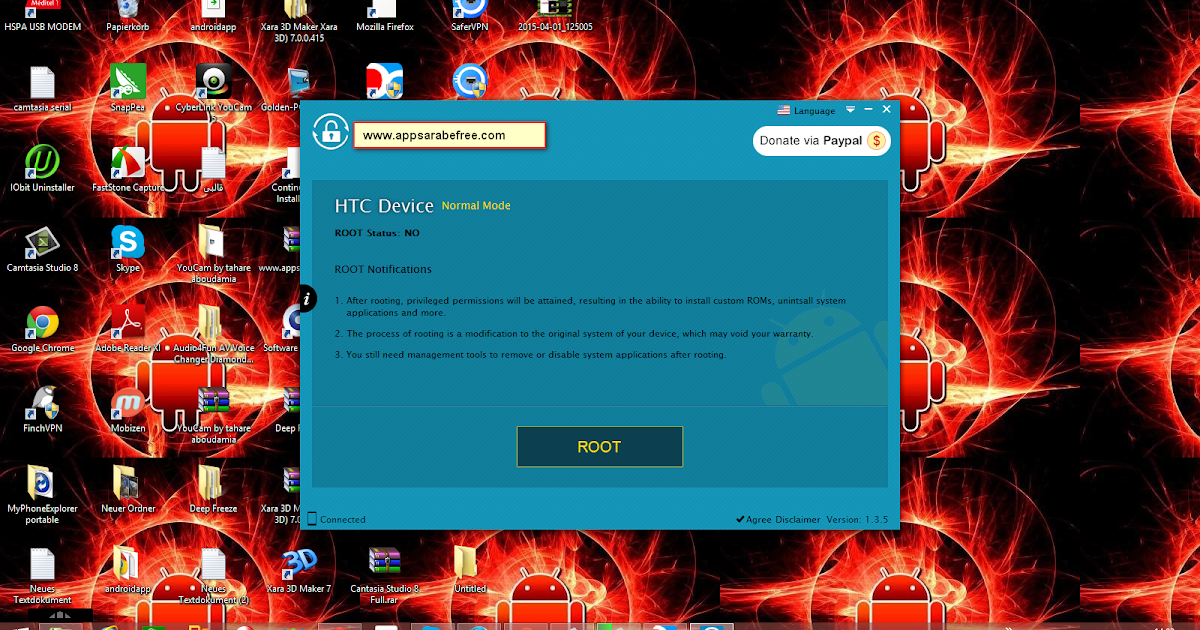1200x630 pixels.
Task: Select the IObit Uninstaller desktop shortcut
Action: click(x=42, y=169)
